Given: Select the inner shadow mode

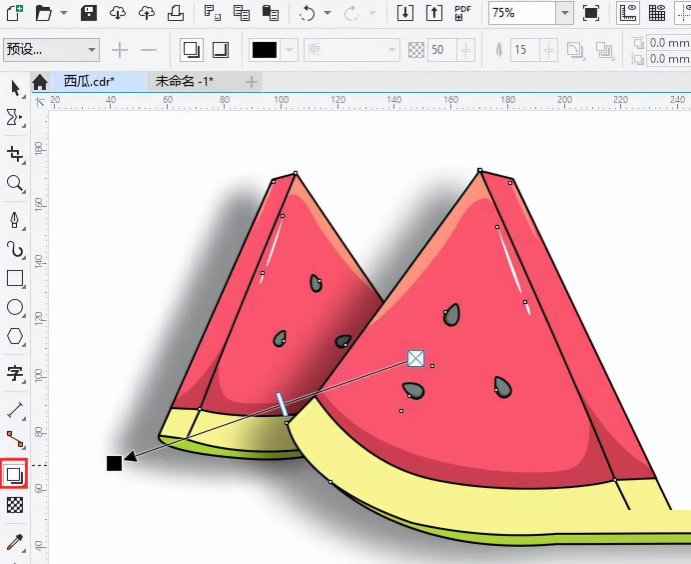Looking at the screenshot, I should [220, 50].
